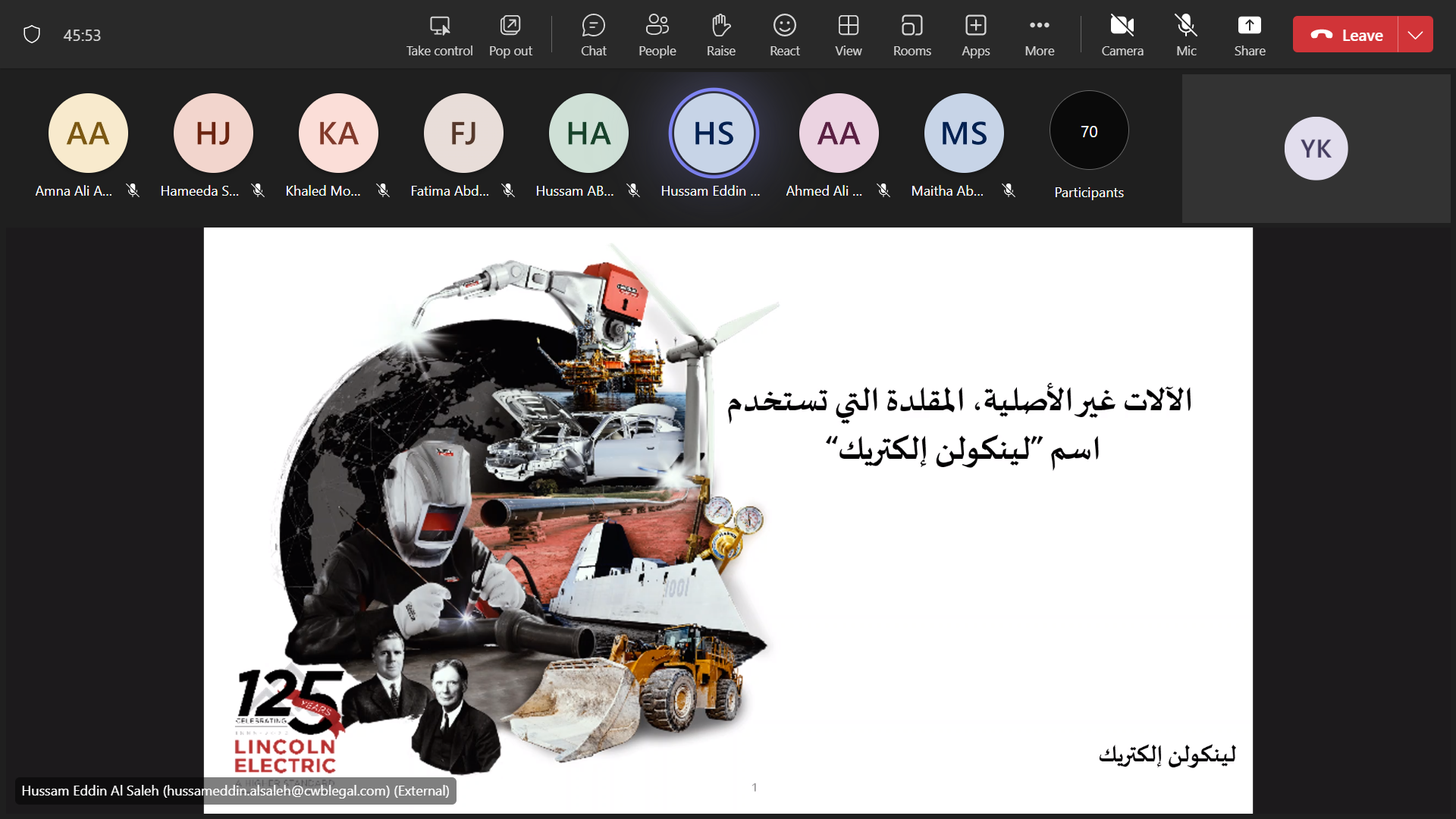Viewport: 1456px width, 819px height.
Task: Open the React emoji options
Action: point(784,35)
